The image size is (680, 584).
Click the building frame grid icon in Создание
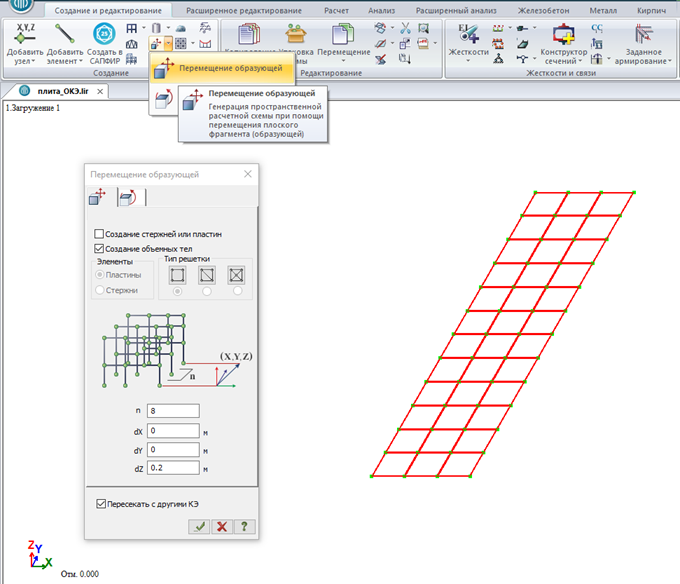(131, 59)
